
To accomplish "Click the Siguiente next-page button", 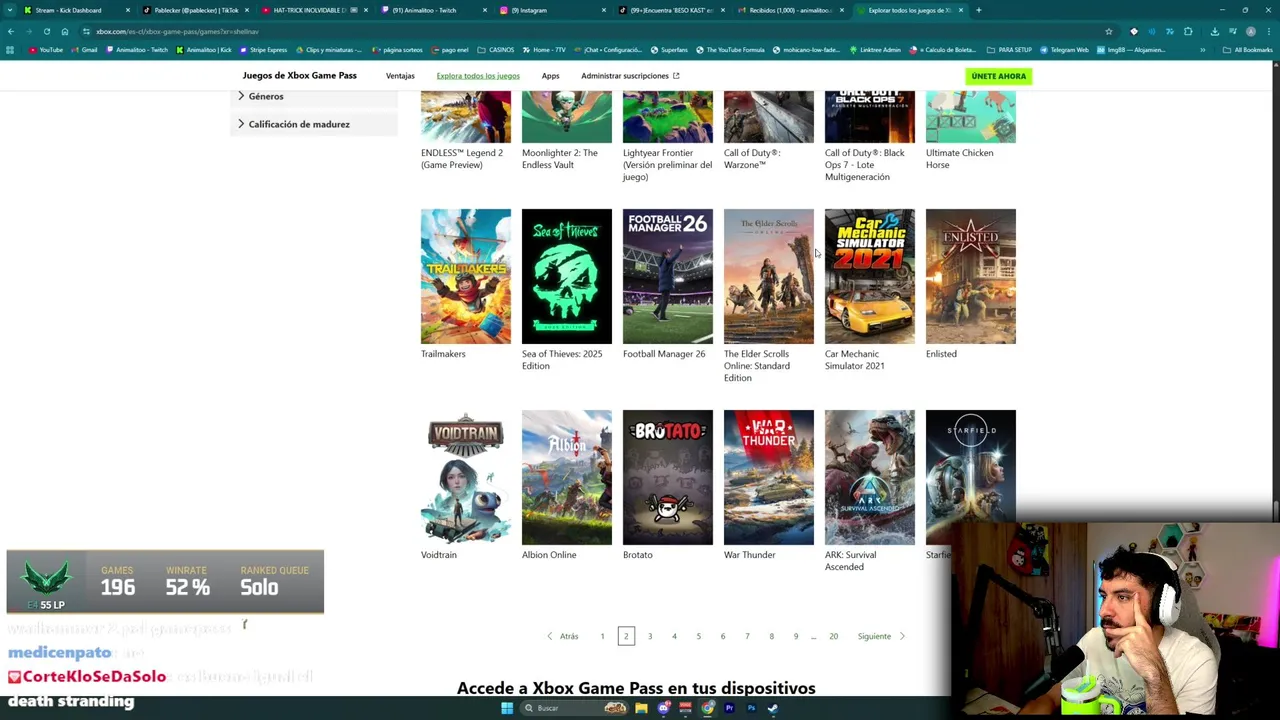I will click(x=881, y=636).
